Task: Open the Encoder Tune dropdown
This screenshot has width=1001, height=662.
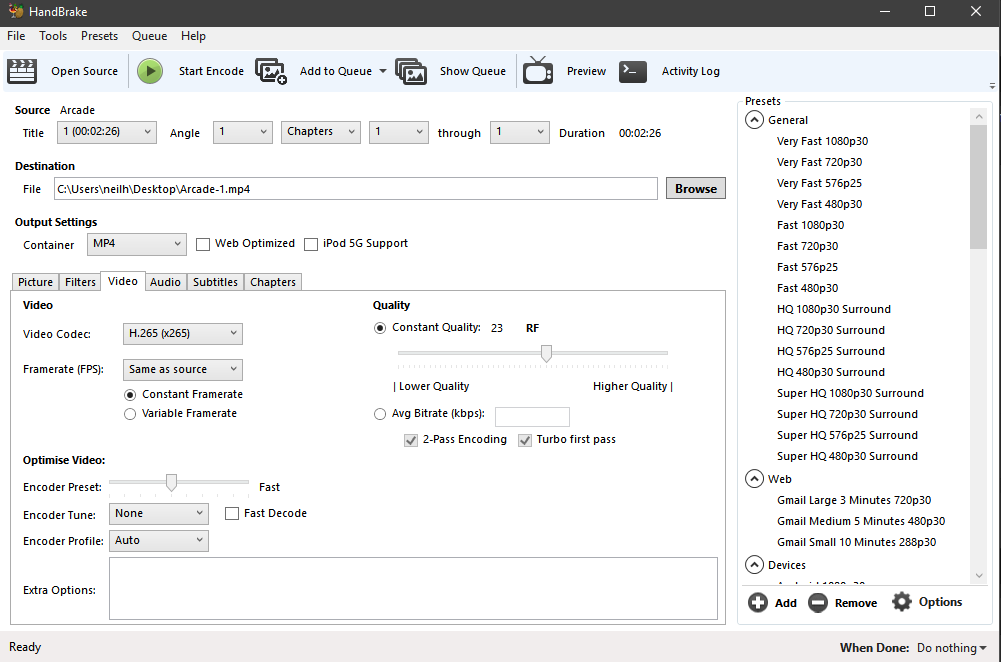Action: (x=158, y=513)
